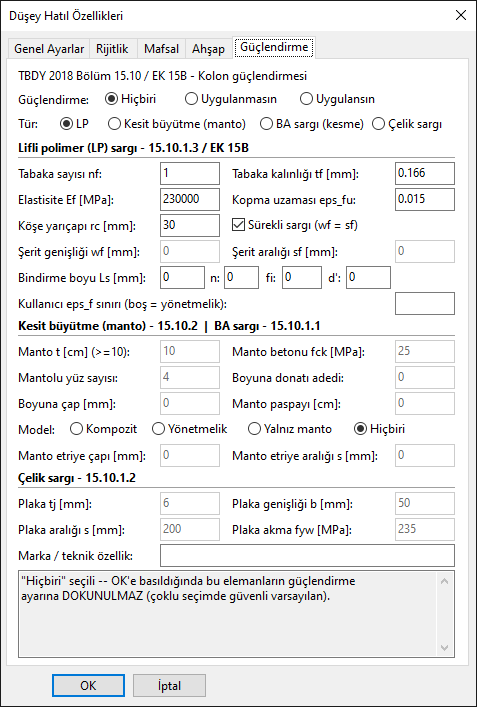Switch to the Ahşap tab
477x707 pixels.
(208, 49)
